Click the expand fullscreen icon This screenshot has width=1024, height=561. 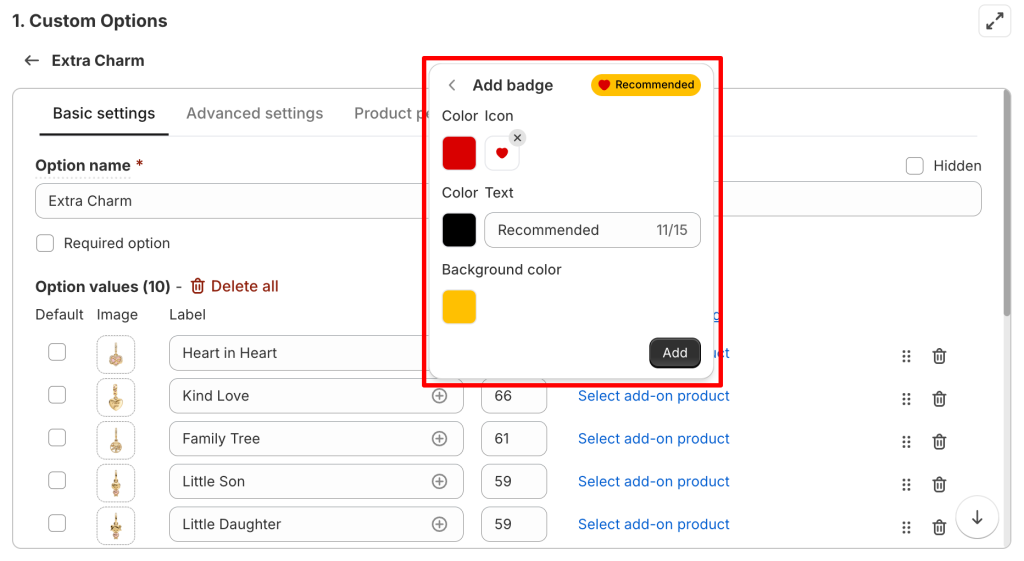994,21
